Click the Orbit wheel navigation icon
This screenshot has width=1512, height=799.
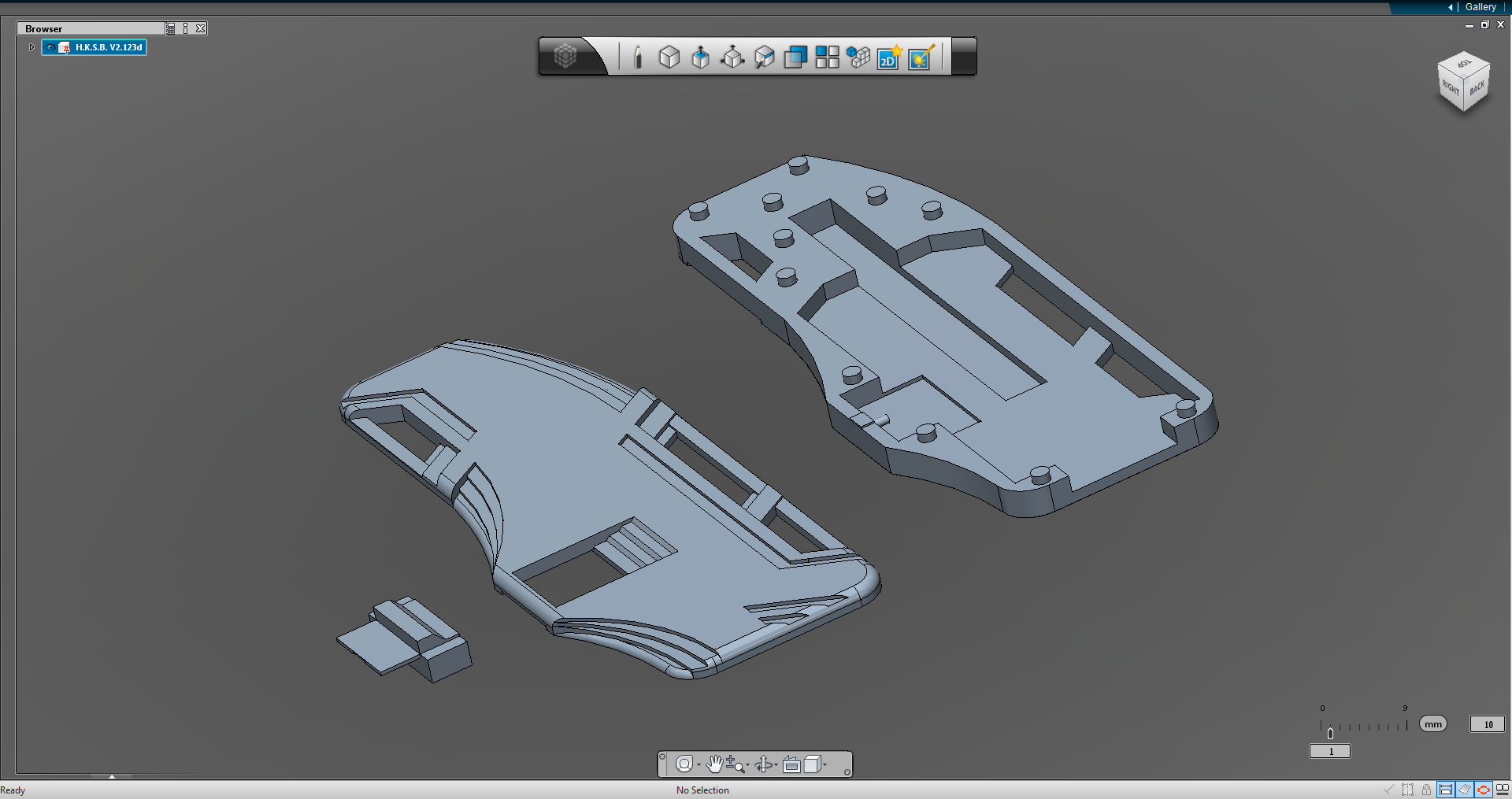(x=684, y=764)
